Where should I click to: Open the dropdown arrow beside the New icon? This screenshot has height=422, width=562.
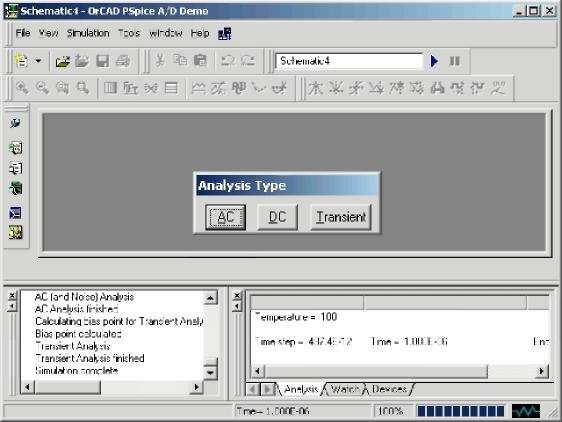point(38,61)
